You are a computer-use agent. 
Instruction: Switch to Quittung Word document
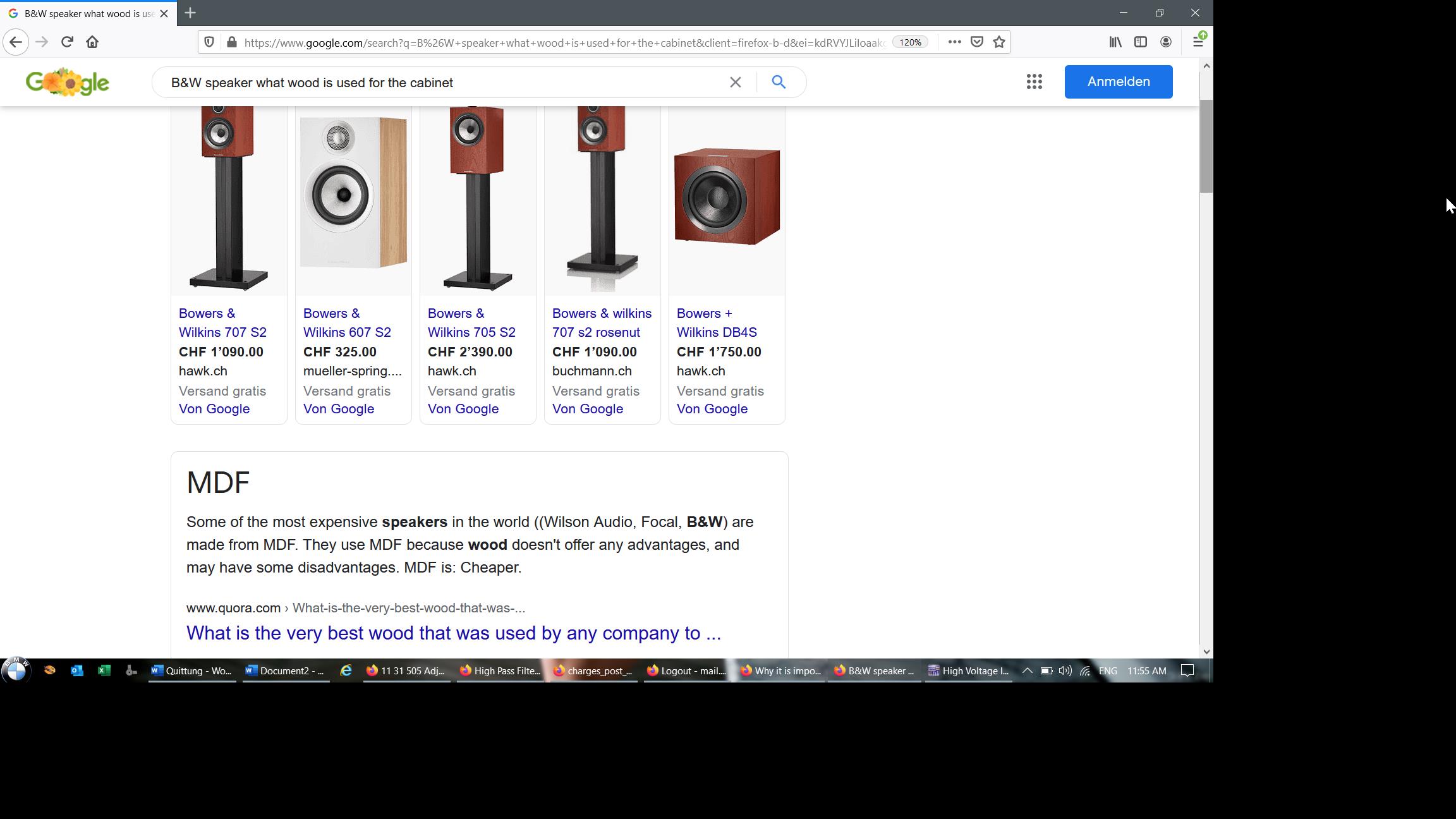(x=192, y=670)
